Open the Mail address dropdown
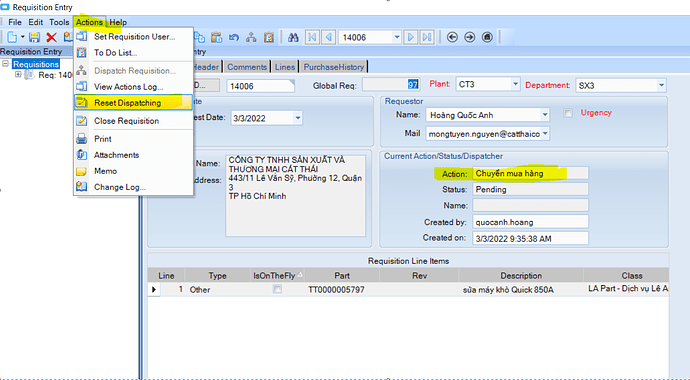Viewport: 690px width, 380px height. coord(545,134)
